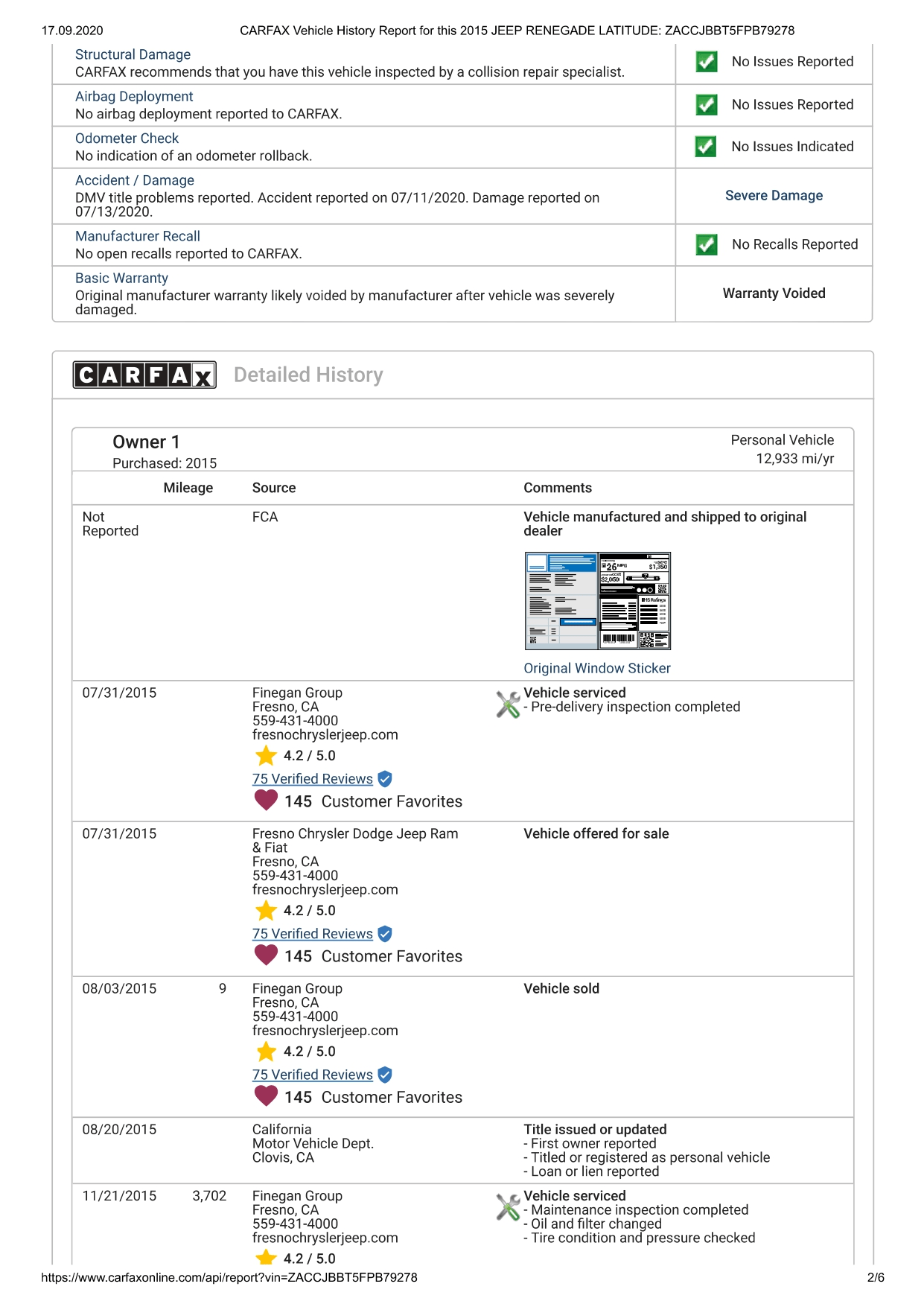This screenshot has width=924, height=1307.
Task: Click the Severe Damage link
Action: tap(774, 195)
